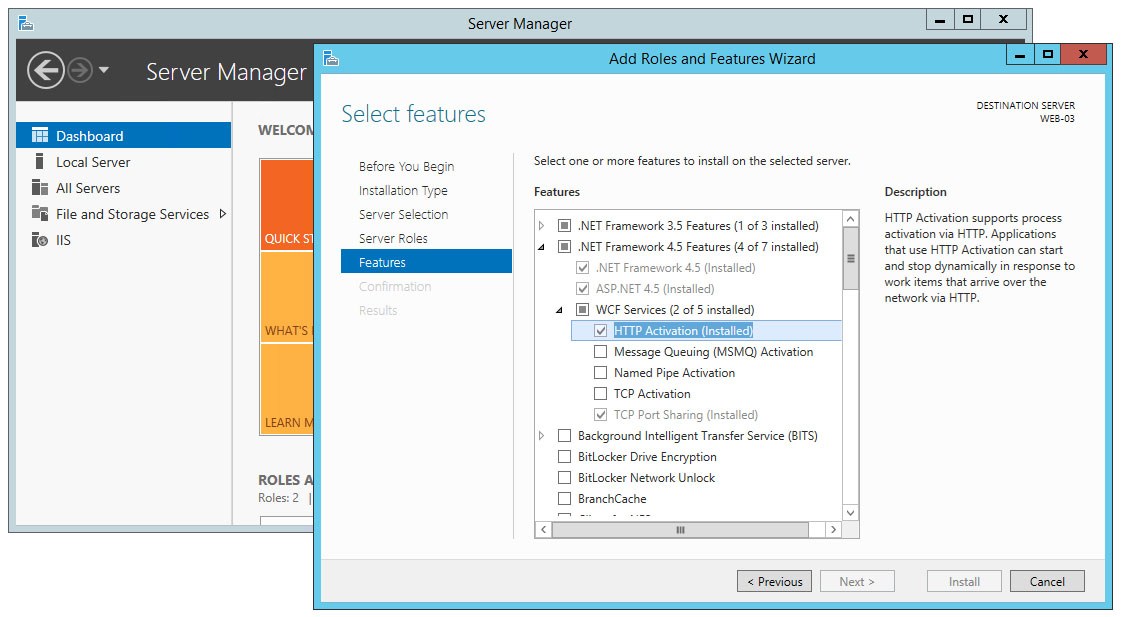Expand Background Intelligent Transfer Service (BITS)
1121x617 pixels.
click(x=539, y=435)
